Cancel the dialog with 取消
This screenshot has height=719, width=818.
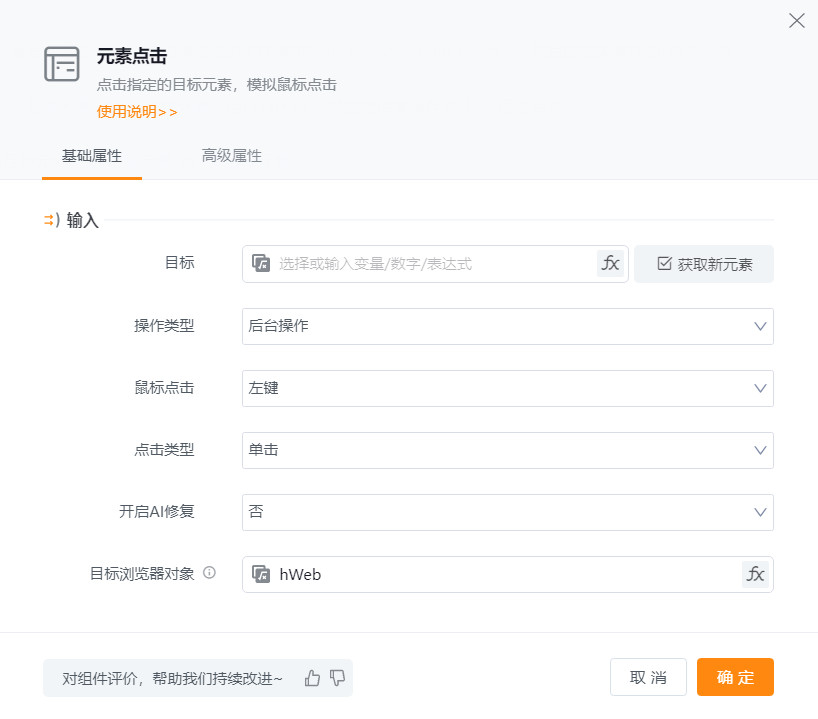pos(648,677)
